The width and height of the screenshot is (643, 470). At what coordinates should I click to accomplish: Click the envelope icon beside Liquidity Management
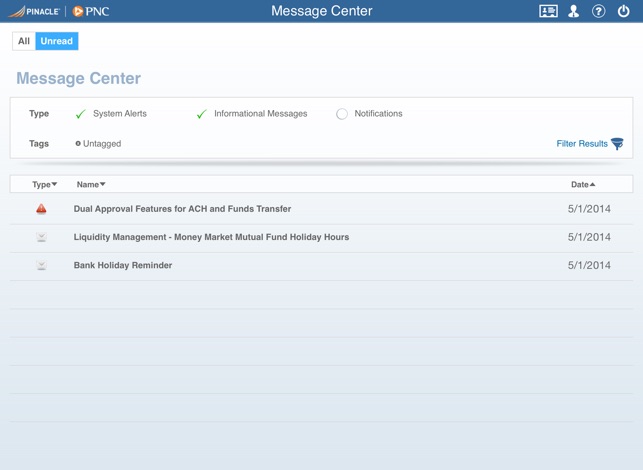pos(41,237)
